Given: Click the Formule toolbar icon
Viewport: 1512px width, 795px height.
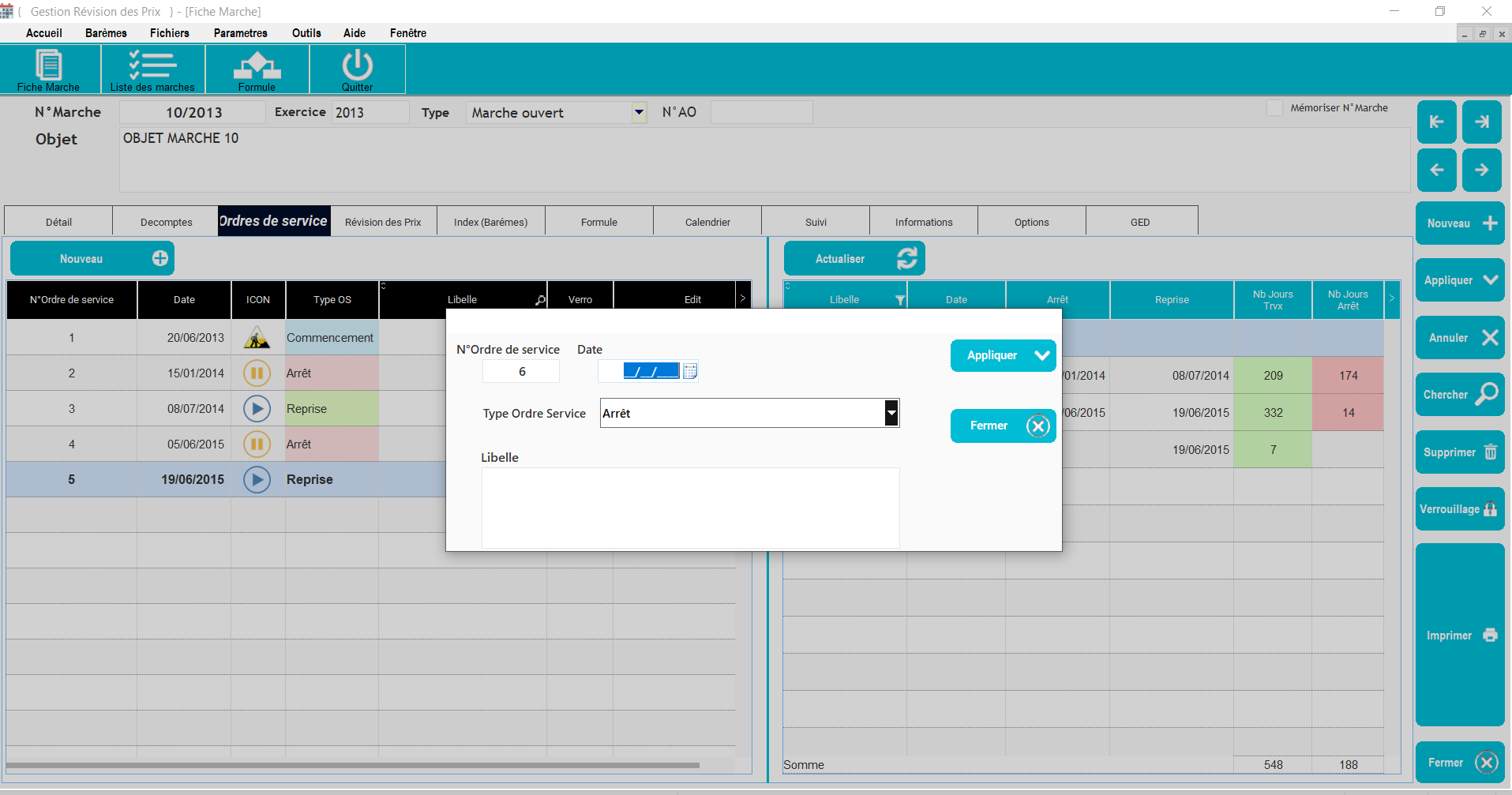Looking at the screenshot, I should pyautogui.click(x=257, y=69).
